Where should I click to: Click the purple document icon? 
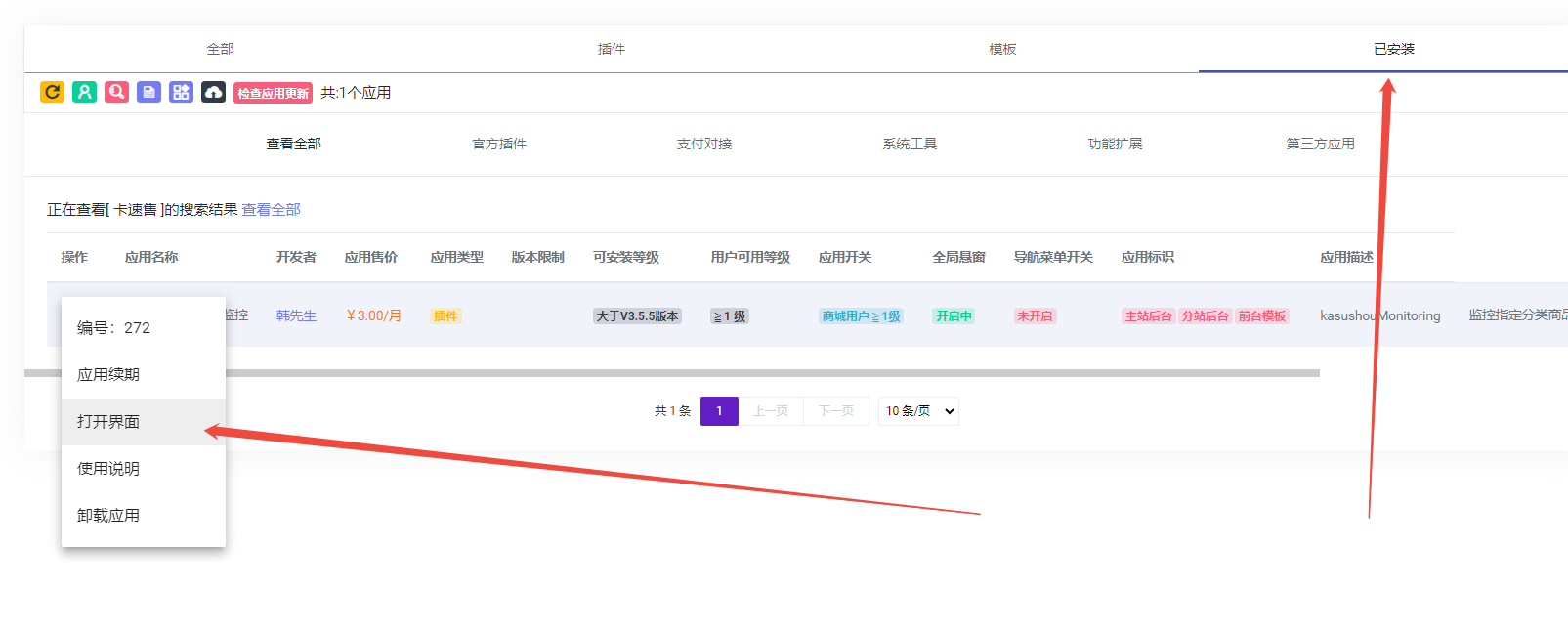pos(148,92)
